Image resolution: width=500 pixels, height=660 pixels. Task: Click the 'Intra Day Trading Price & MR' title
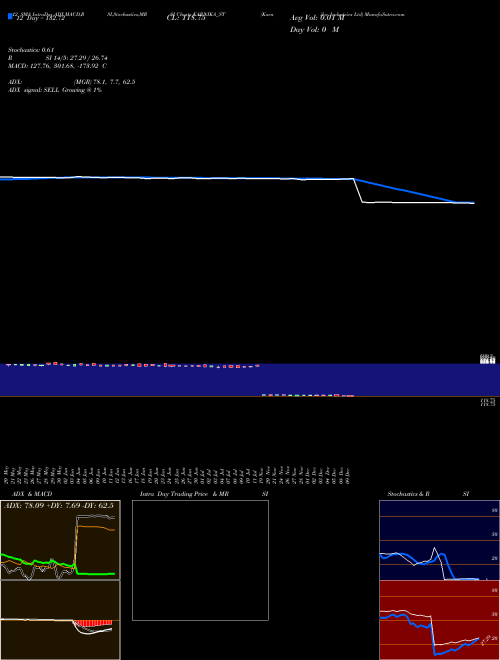click(185, 494)
